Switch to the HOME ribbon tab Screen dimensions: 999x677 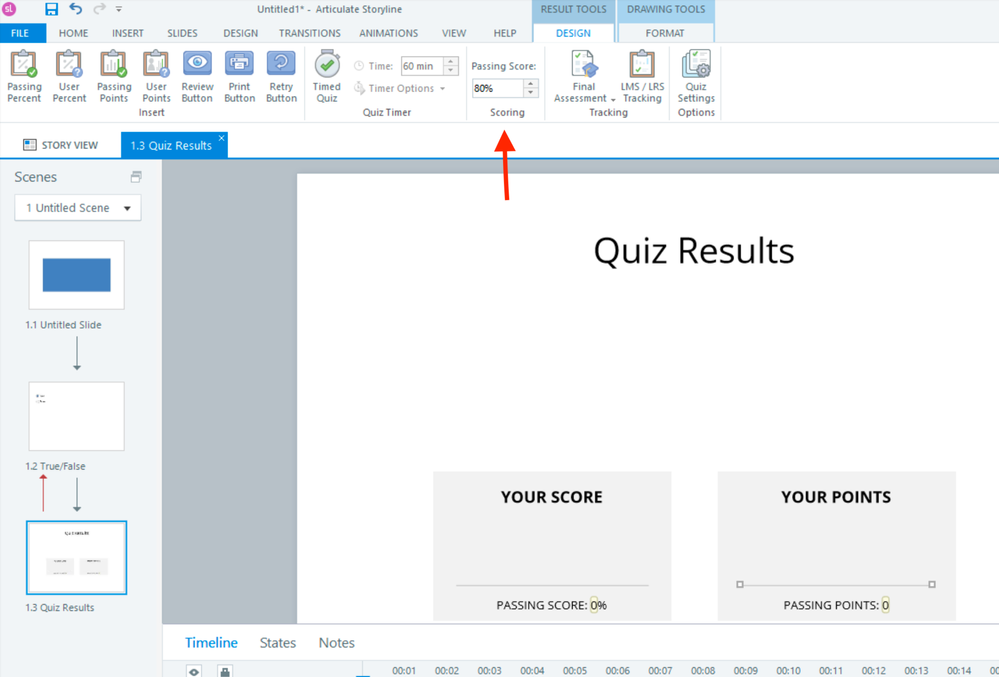(x=73, y=33)
